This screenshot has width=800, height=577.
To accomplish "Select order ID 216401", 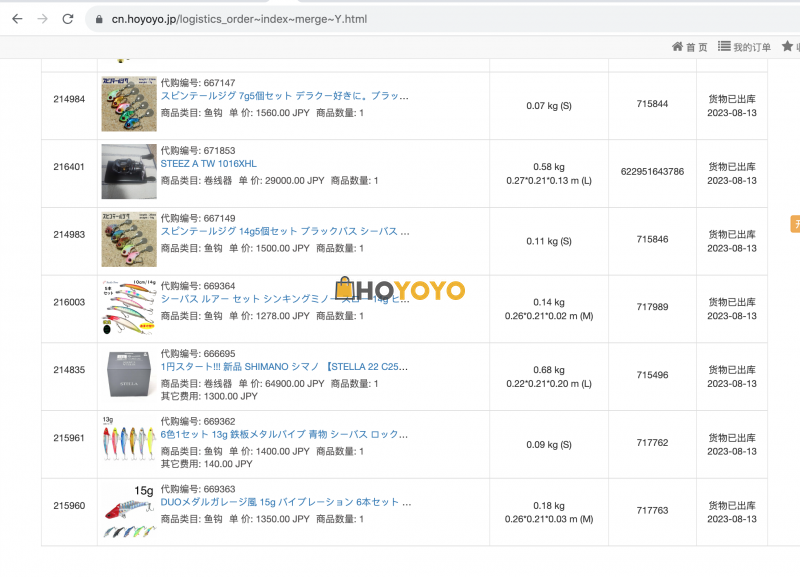I will click(x=69, y=167).
